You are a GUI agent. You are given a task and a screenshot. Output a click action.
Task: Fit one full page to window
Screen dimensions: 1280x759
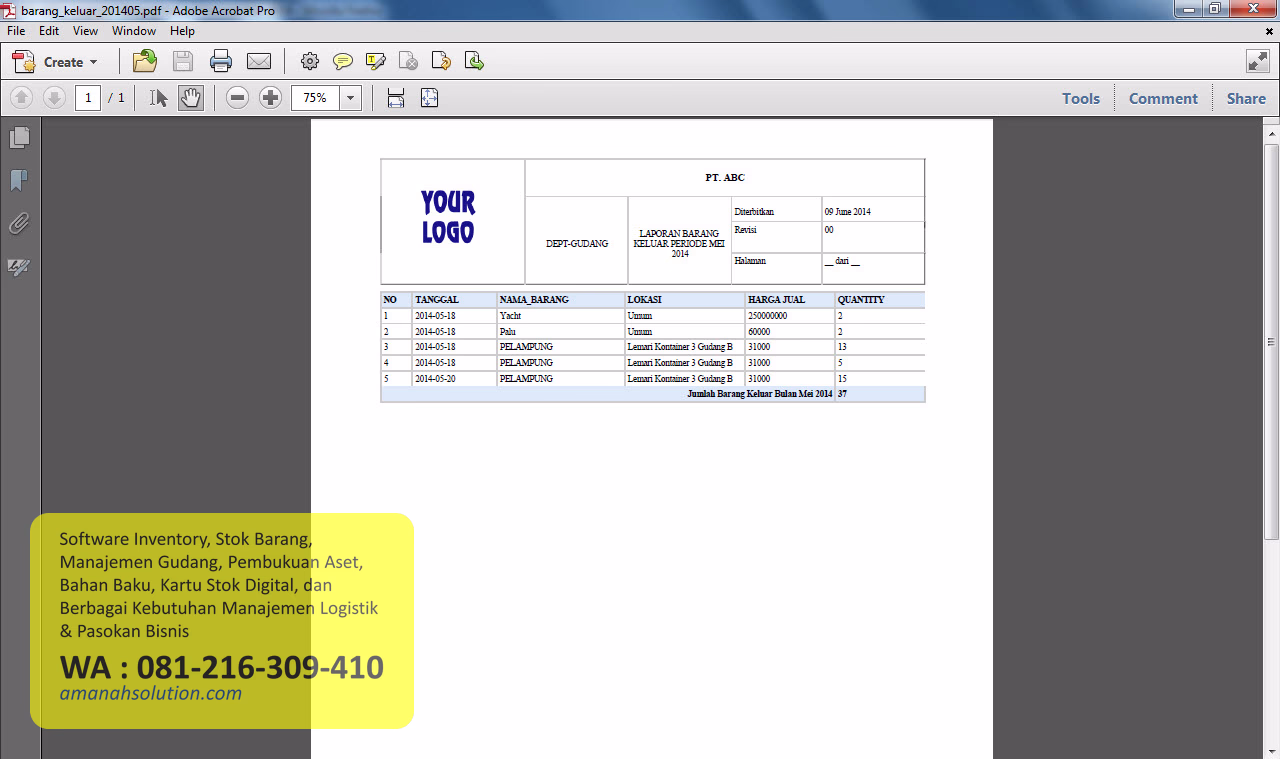(429, 98)
